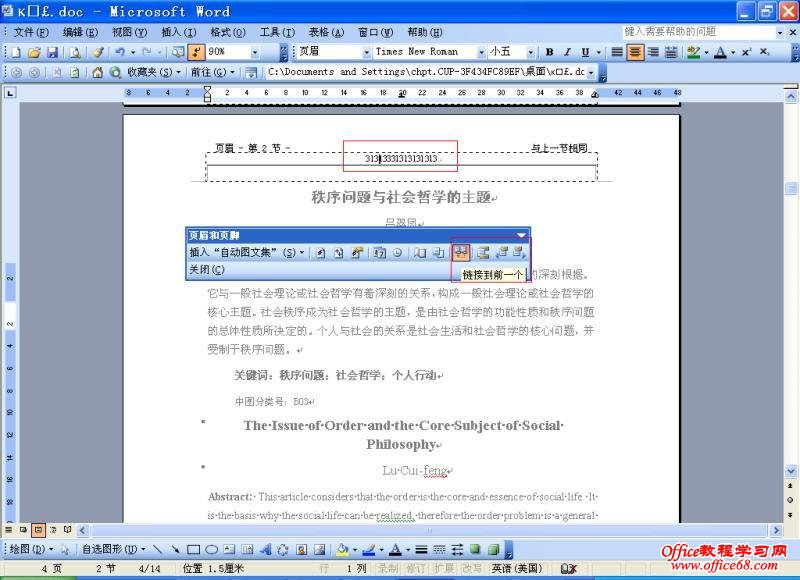Open format page number icon
Image resolution: width=800 pixels, height=580 pixels.
(357, 253)
